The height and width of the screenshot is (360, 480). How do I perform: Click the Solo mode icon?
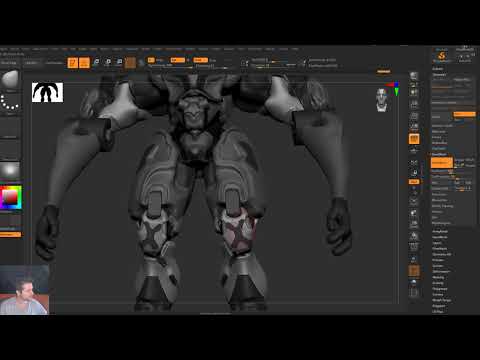pyautogui.click(x=414, y=282)
